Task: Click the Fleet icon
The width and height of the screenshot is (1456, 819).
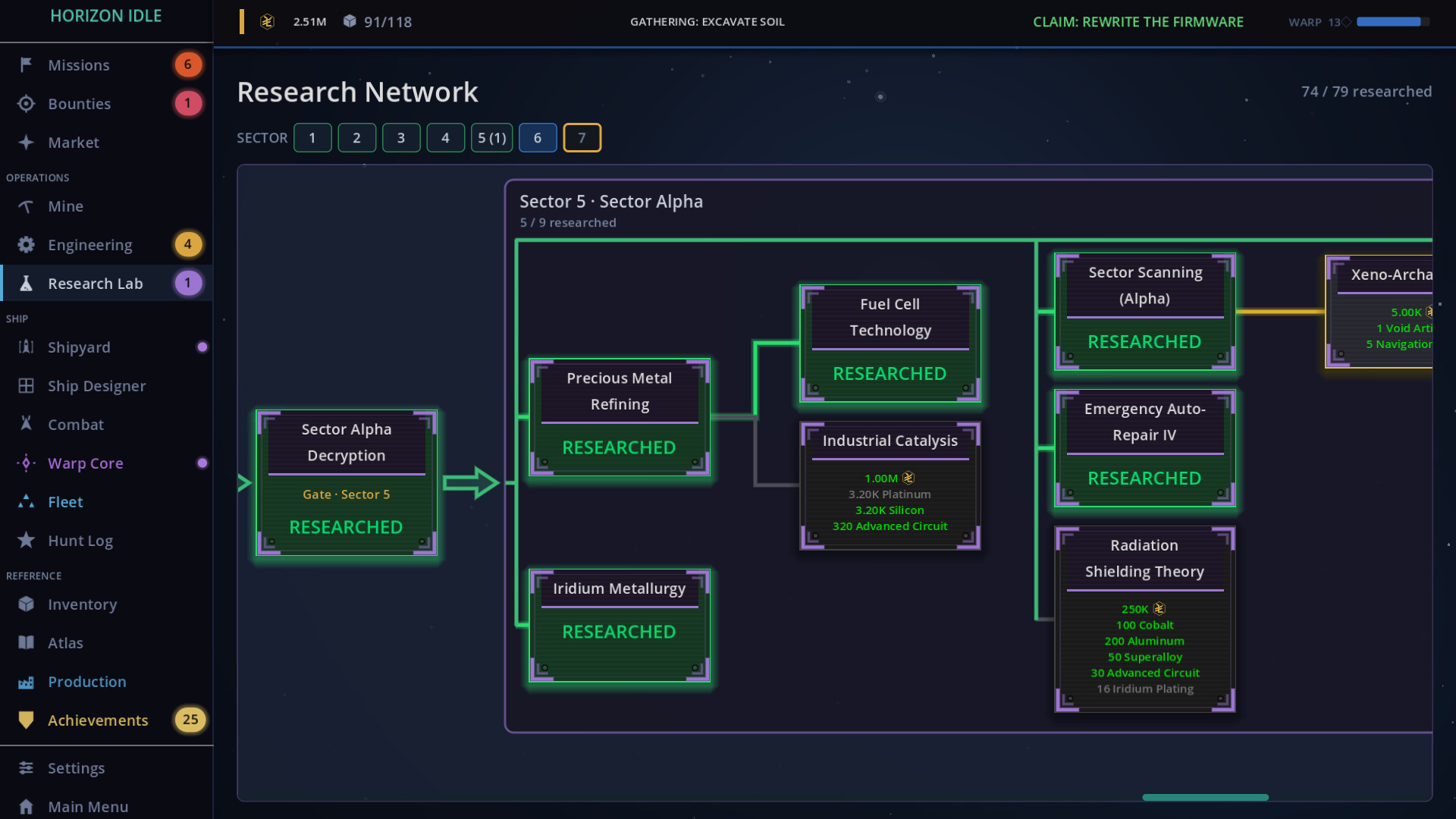Action: 26,501
